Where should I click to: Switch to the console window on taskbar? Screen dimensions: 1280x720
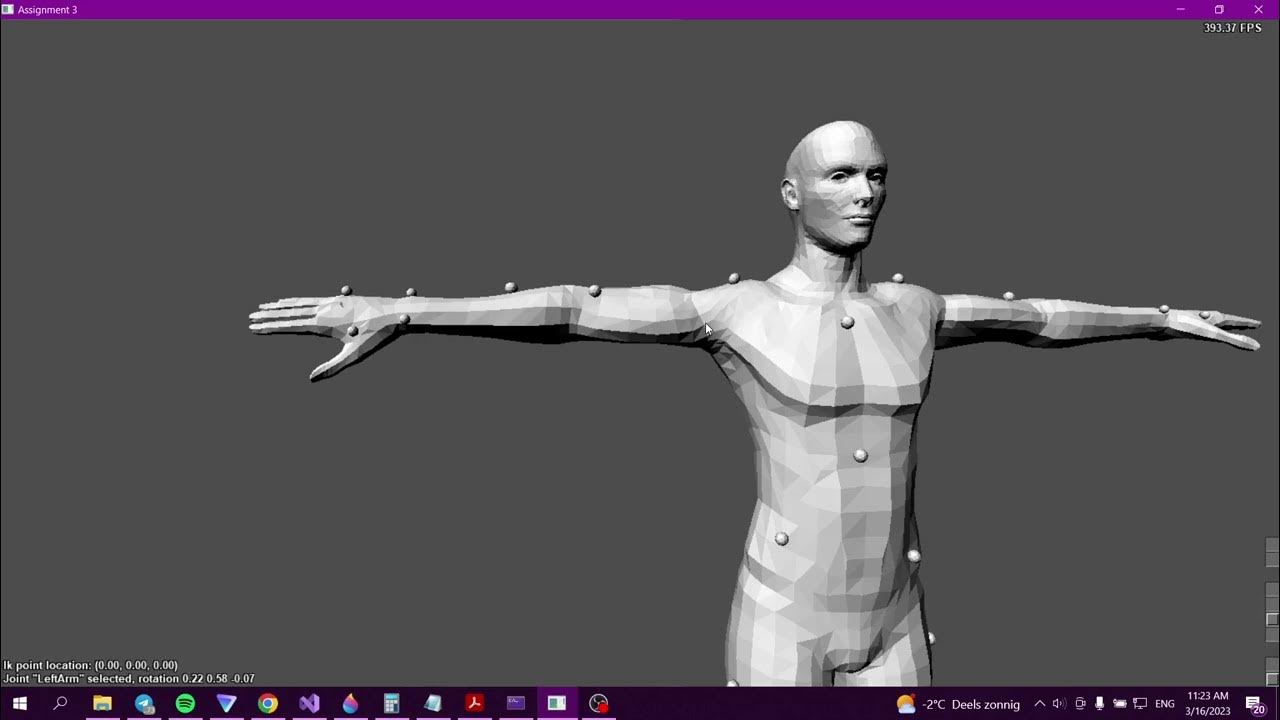[x=516, y=703]
